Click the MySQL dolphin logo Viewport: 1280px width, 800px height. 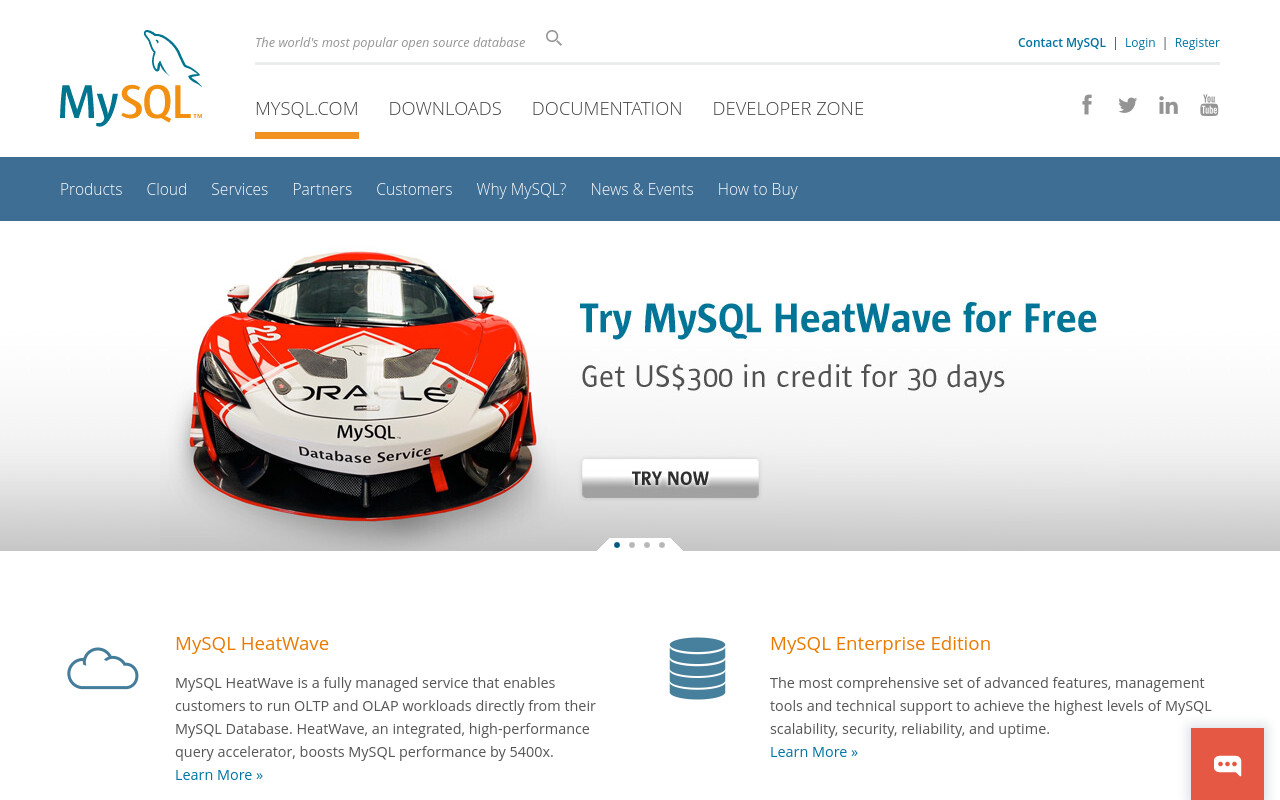pos(131,78)
